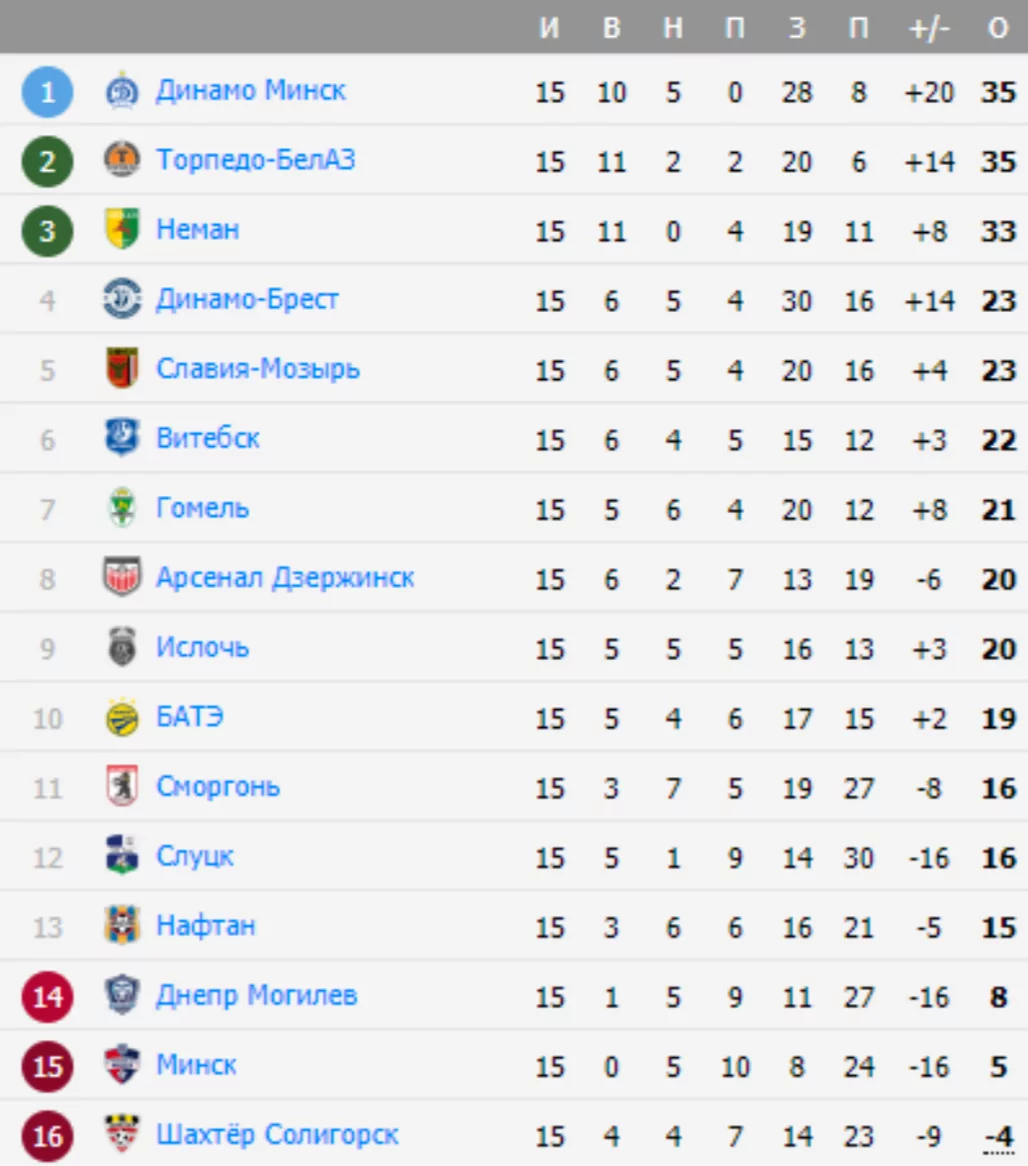Click the Славия-Мозырь team crest
The height and width of the screenshot is (1166, 1028).
tap(122, 368)
